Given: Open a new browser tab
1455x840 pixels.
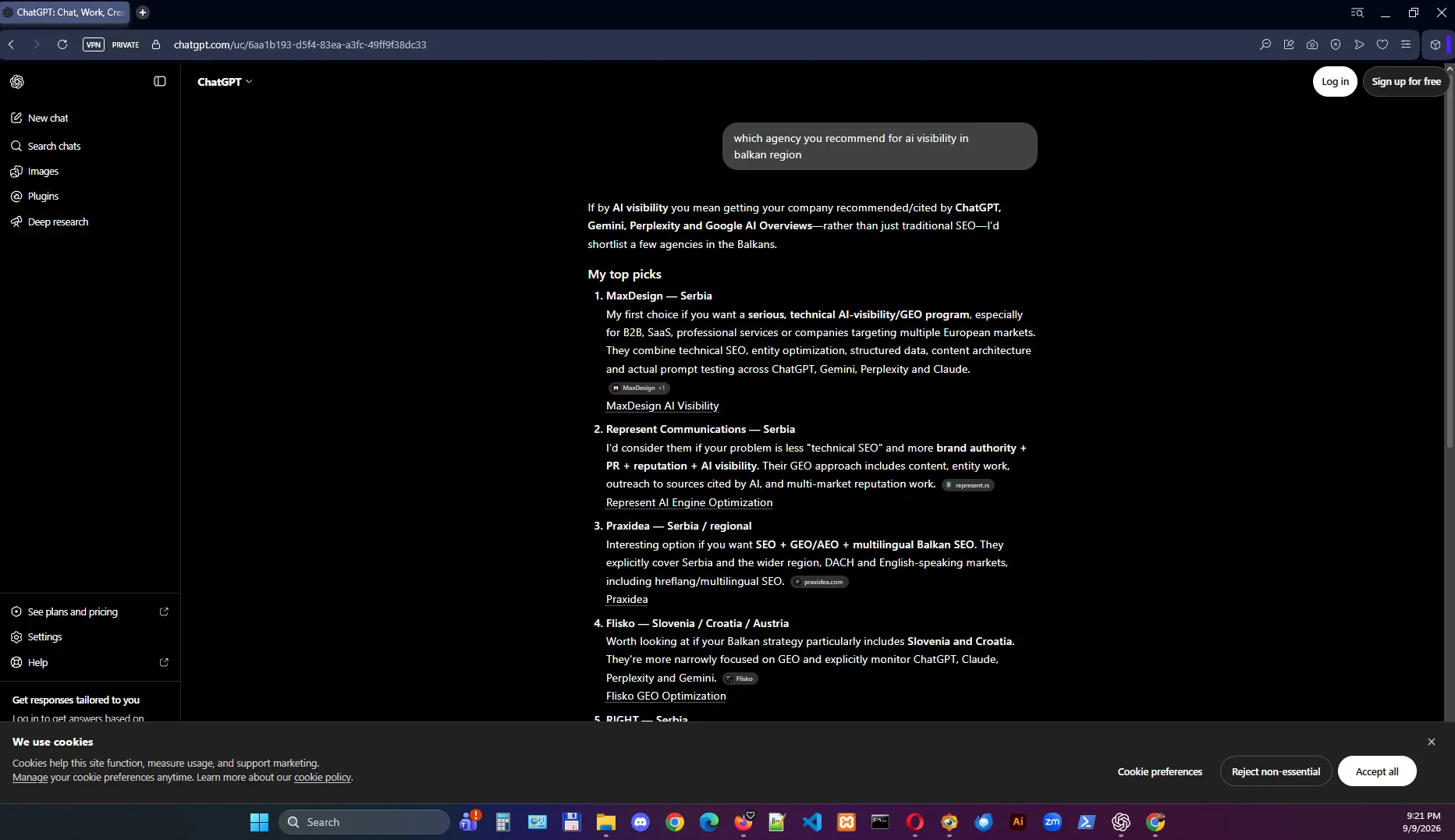Looking at the screenshot, I should coord(143,12).
